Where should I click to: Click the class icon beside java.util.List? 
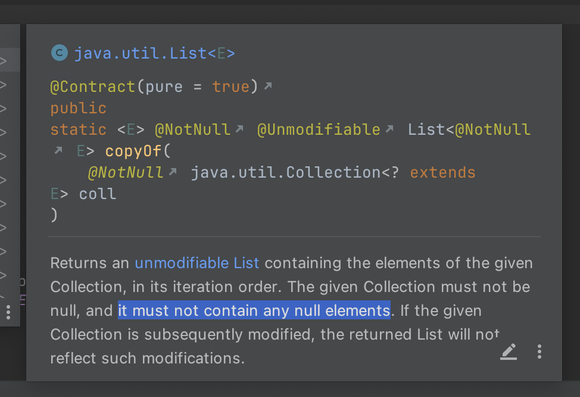tap(59, 53)
